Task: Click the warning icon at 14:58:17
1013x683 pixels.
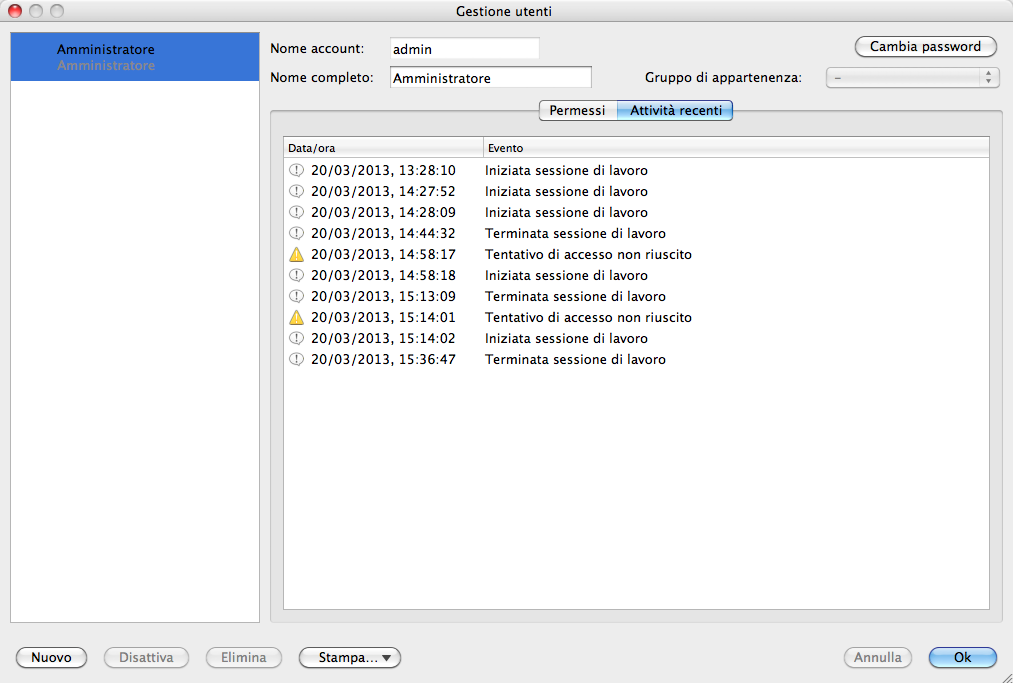Action: point(296,255)
